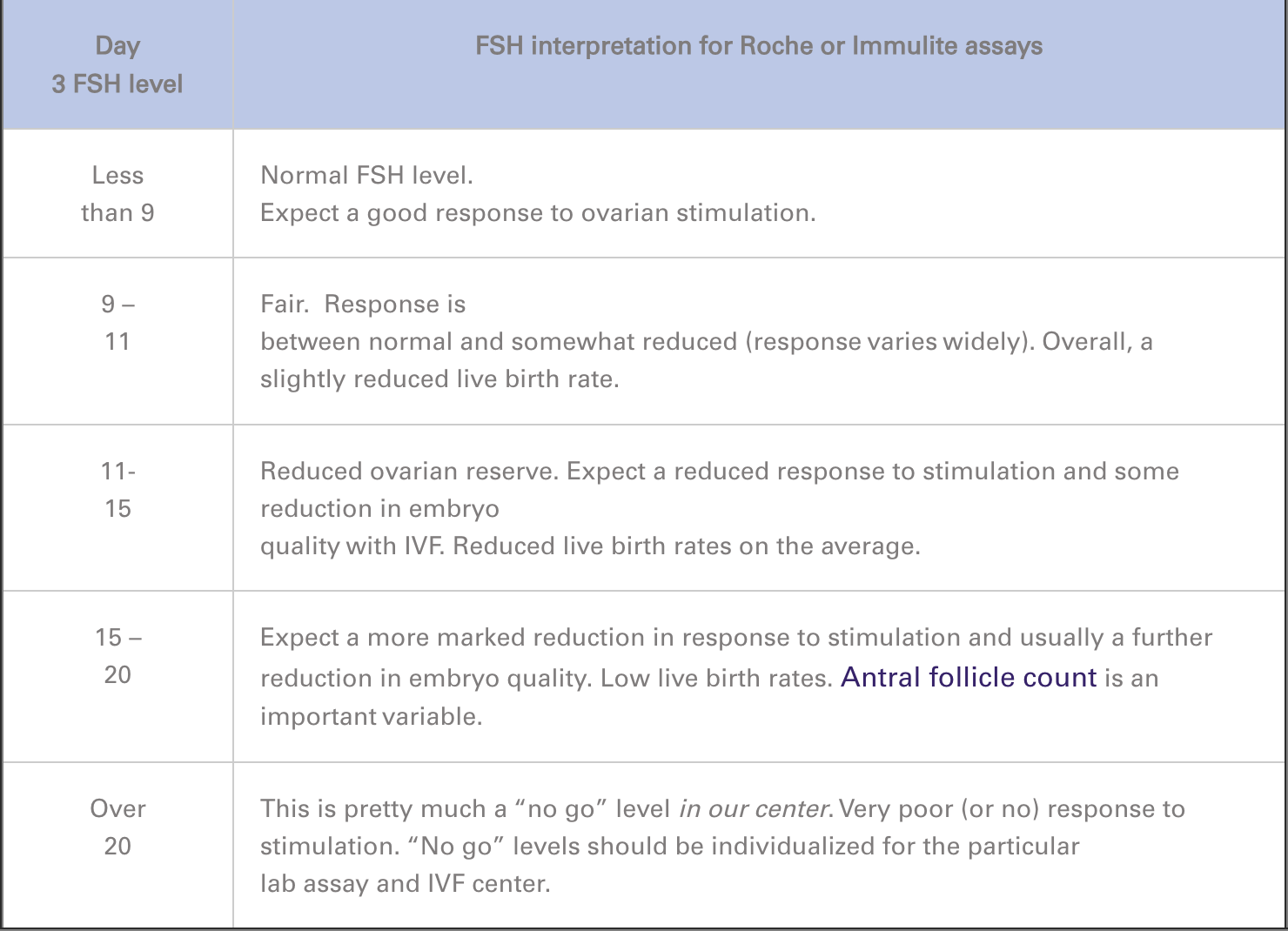Select the "11-15" FSH range cell
Image resolution: width=1288 pixels, height=931 pixels.
pyautogui.click(x=117, y=490)
